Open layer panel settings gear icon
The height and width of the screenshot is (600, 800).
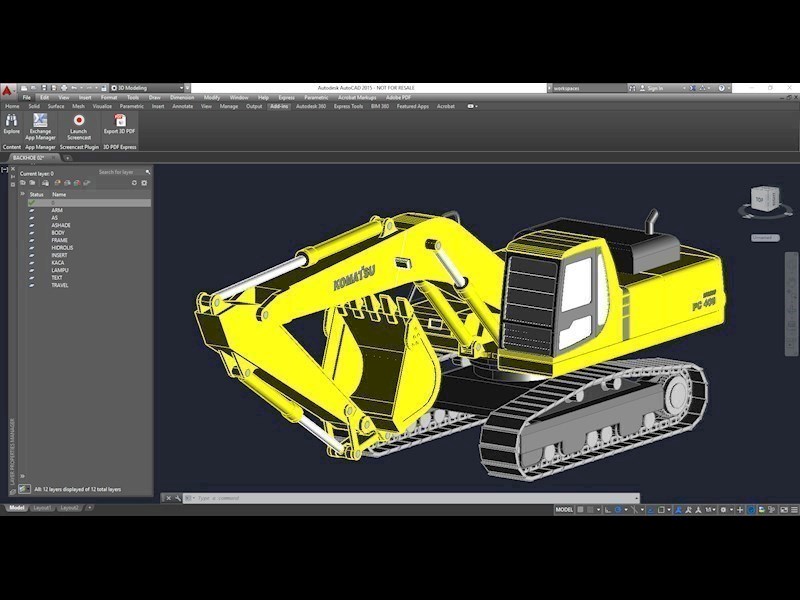144,183
